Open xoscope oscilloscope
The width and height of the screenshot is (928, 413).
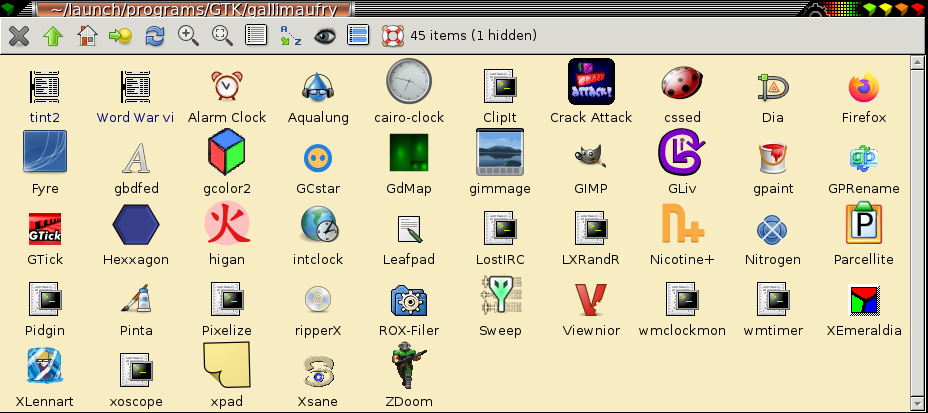pyautogui.click(x=136, y=370)
